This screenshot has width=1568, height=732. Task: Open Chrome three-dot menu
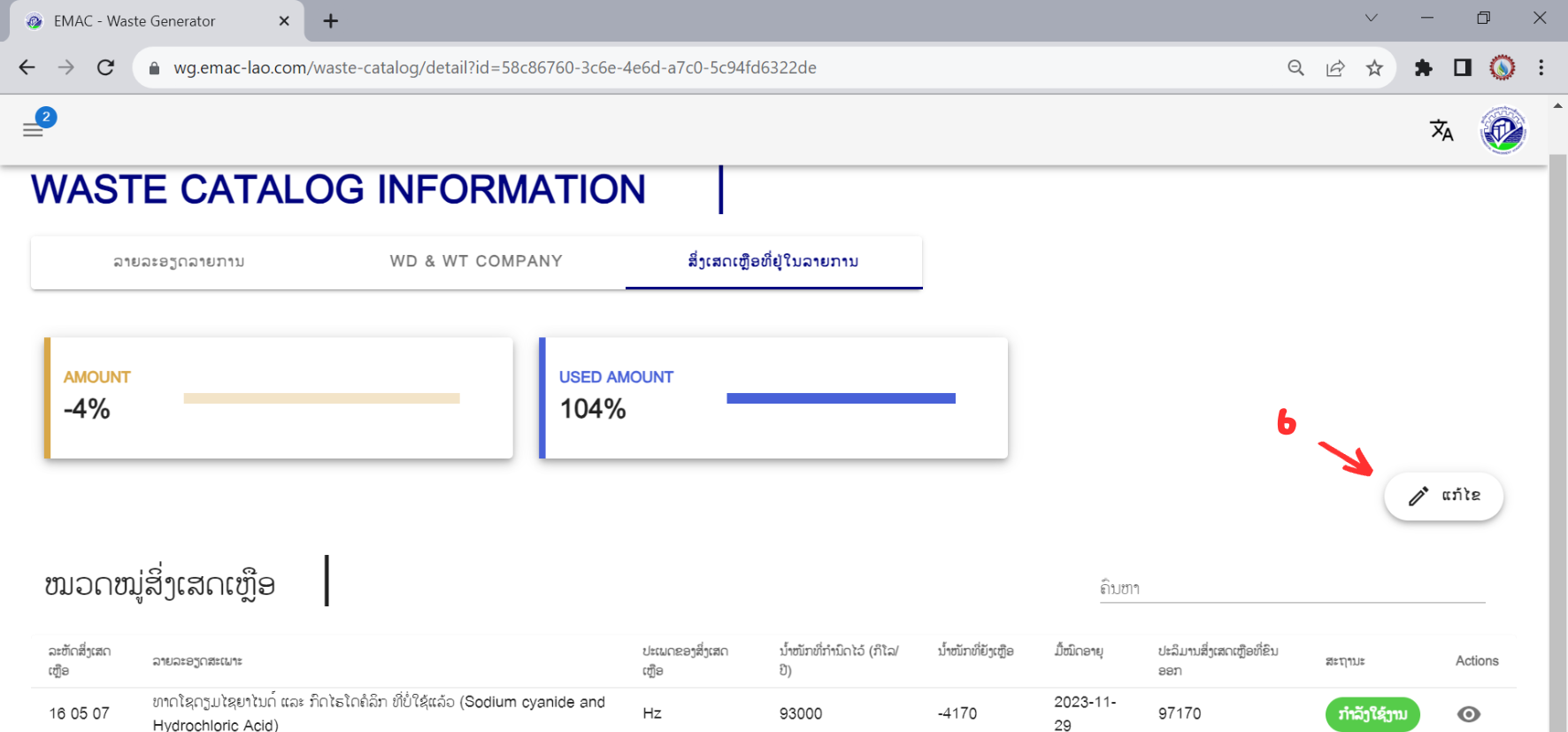(1541, 68)
